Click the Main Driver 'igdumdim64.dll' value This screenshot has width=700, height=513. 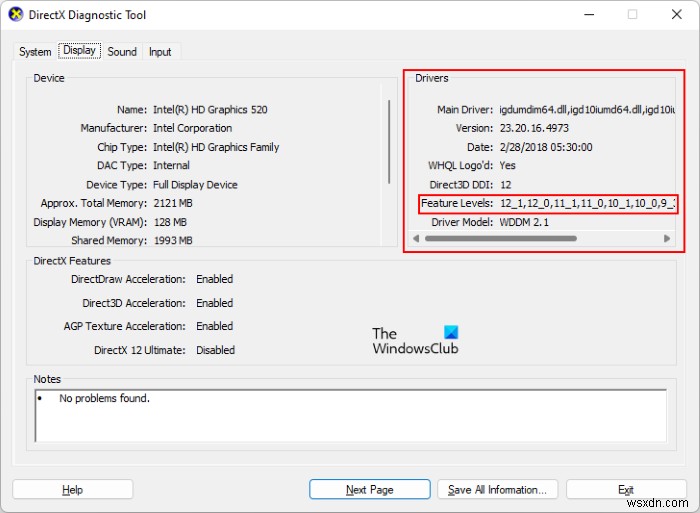587,109
